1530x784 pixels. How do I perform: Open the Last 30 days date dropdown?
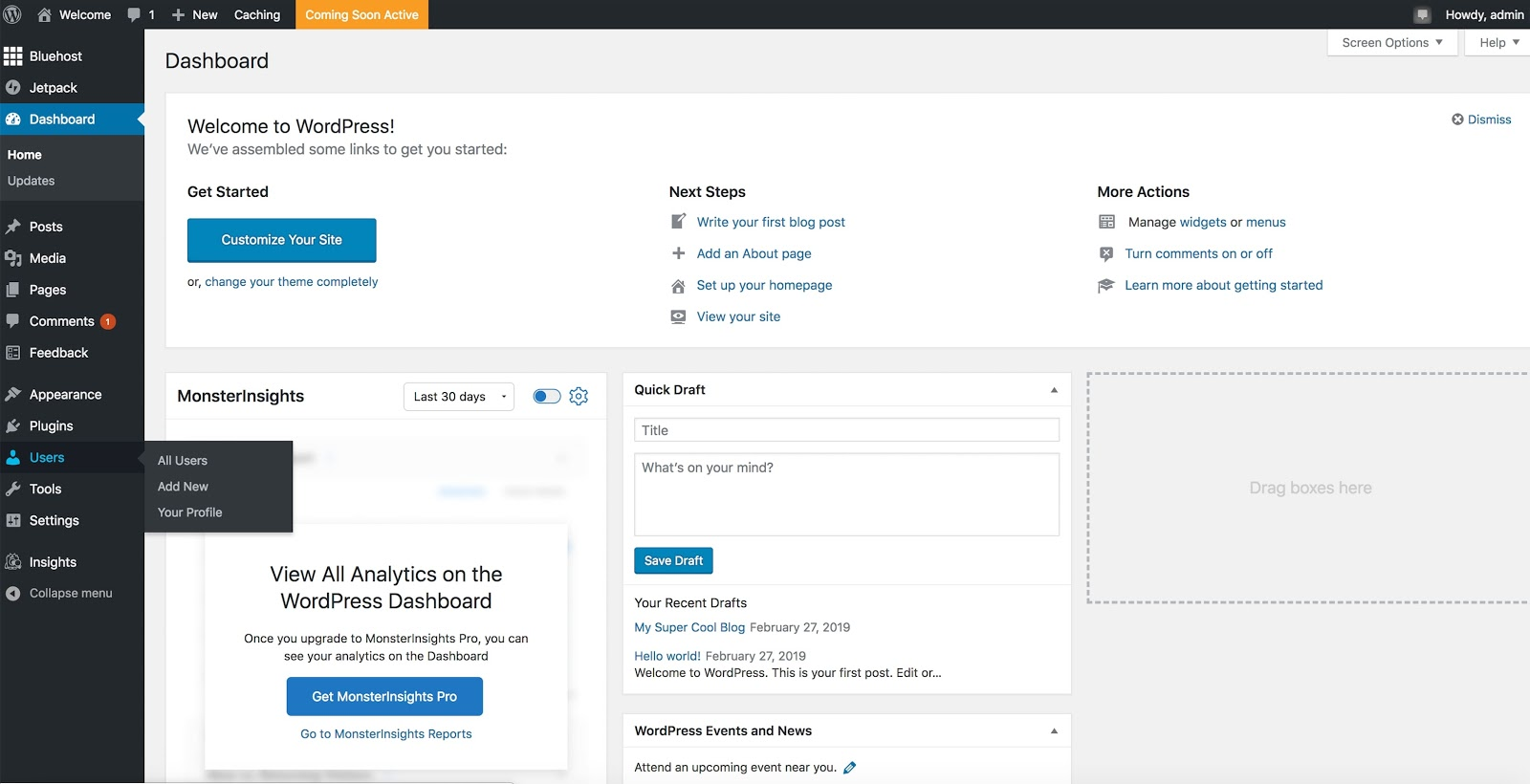coord(459,397)
